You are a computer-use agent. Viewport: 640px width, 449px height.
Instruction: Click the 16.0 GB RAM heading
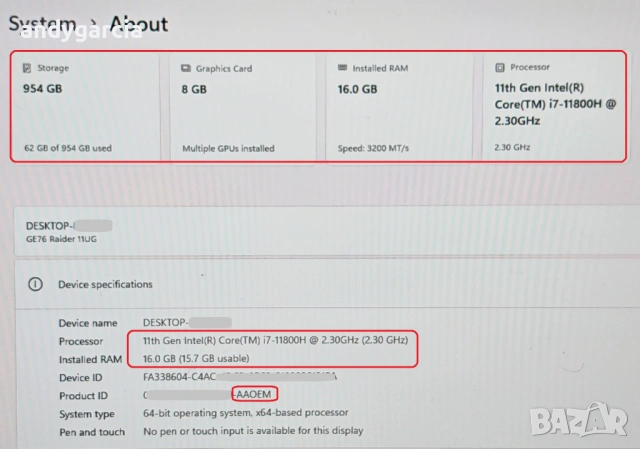coord(357,89)
